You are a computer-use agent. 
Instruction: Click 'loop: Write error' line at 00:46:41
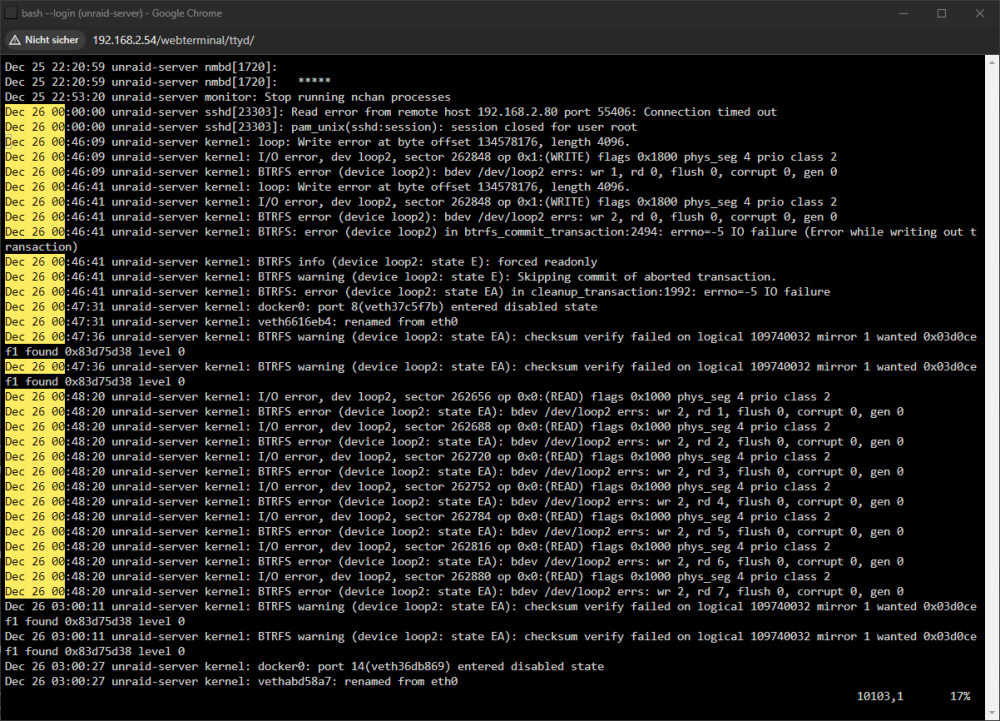(x=318, y=187)
